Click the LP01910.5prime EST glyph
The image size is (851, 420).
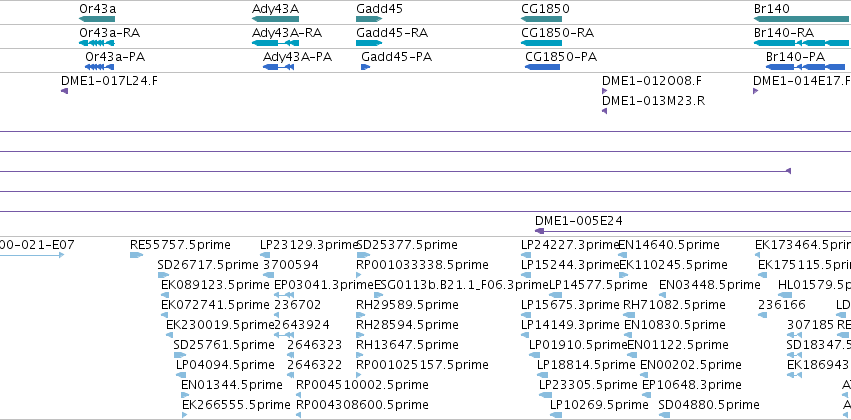point(535,355)
